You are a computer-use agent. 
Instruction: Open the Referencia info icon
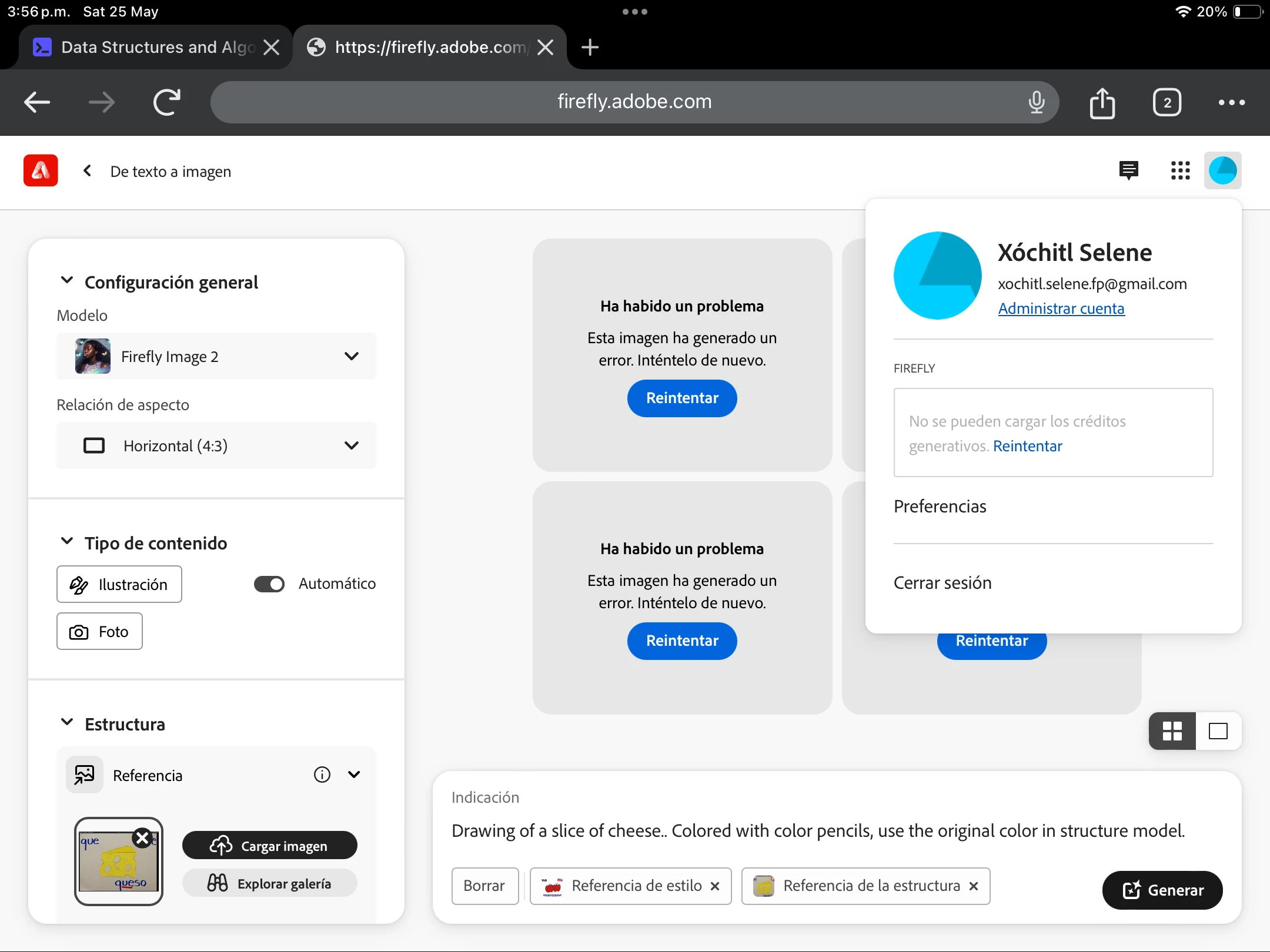[x=322, y=775]
